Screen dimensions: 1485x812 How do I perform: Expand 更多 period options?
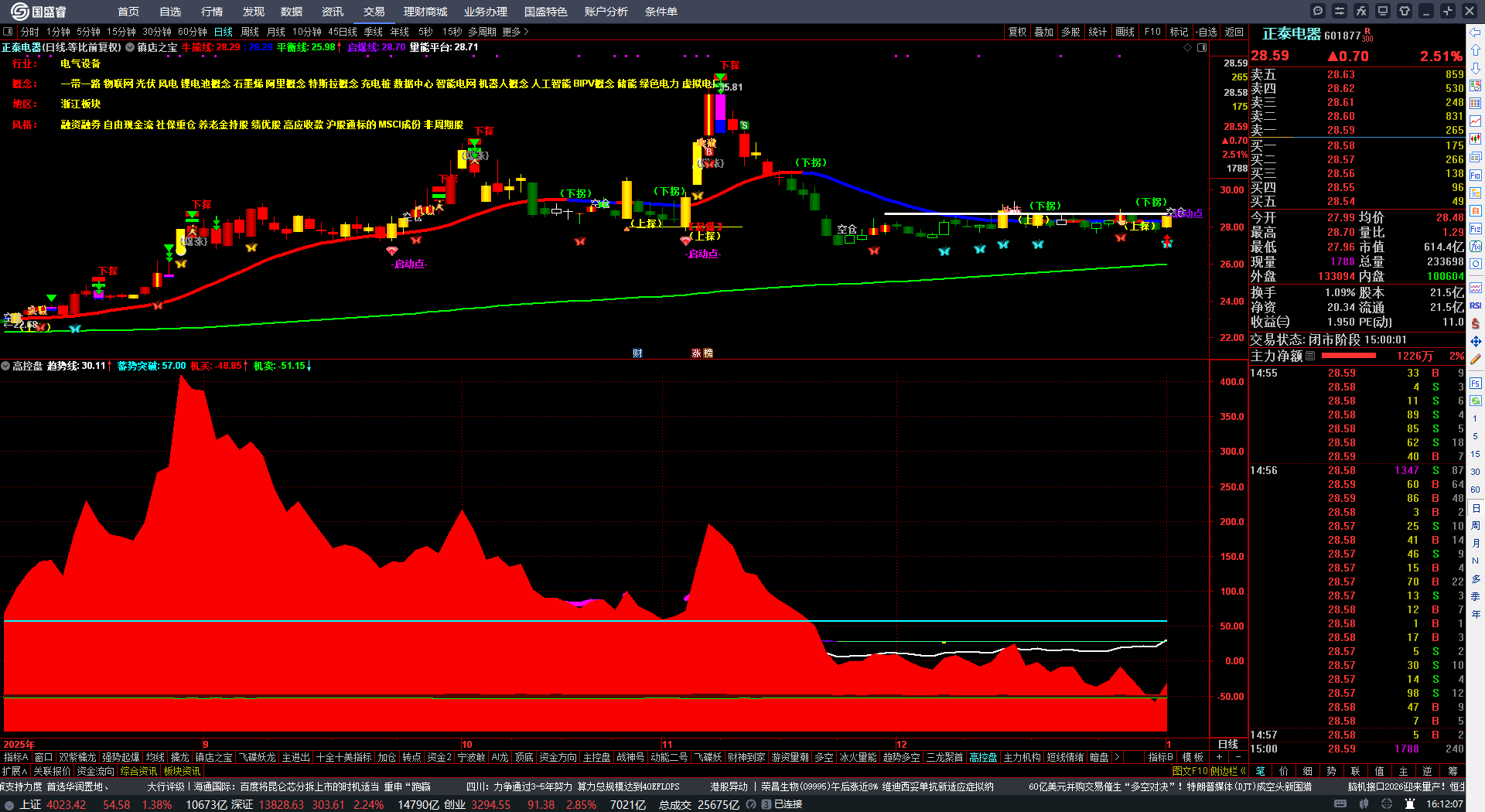point(515,32)
